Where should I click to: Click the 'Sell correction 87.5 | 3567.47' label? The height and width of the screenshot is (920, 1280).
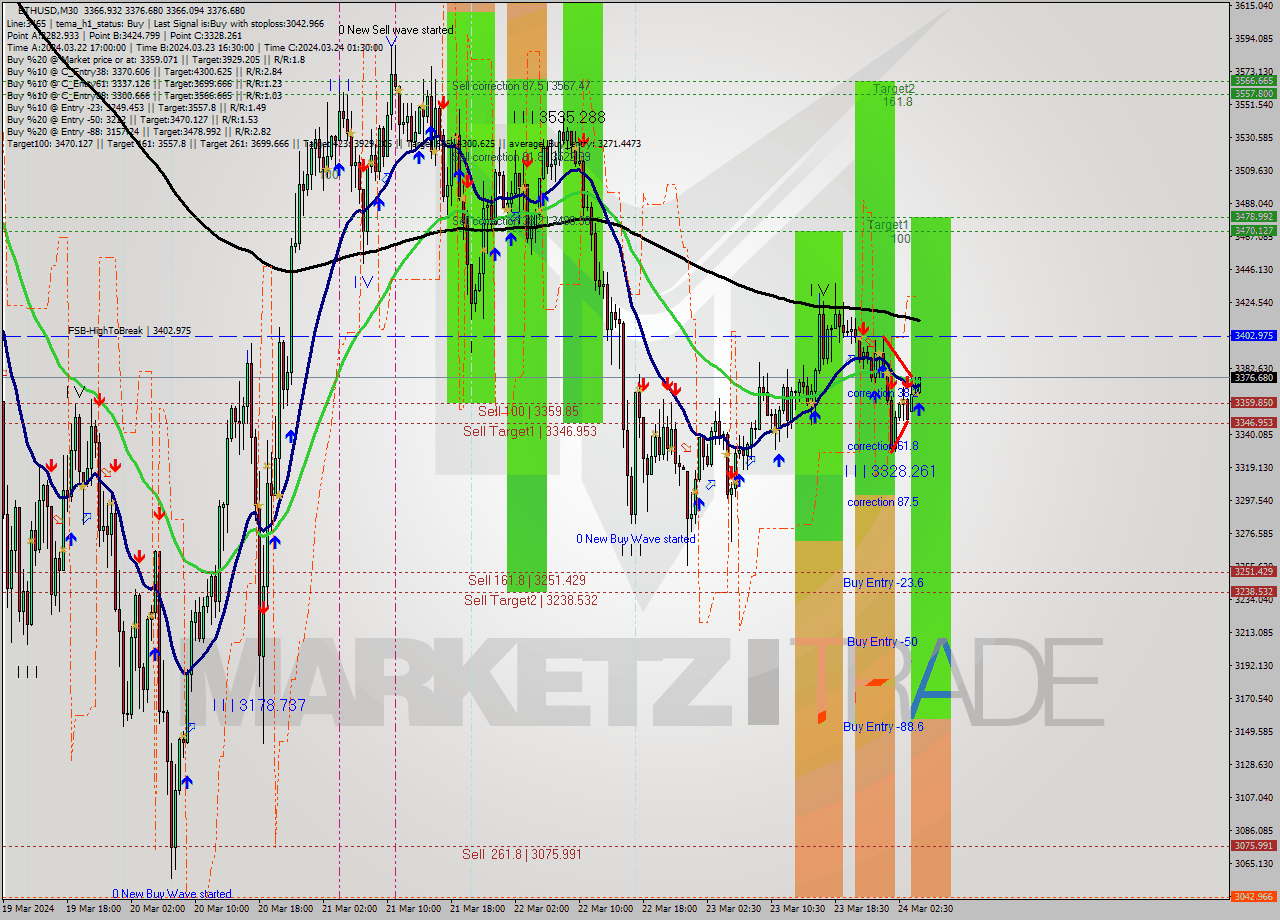521,86
